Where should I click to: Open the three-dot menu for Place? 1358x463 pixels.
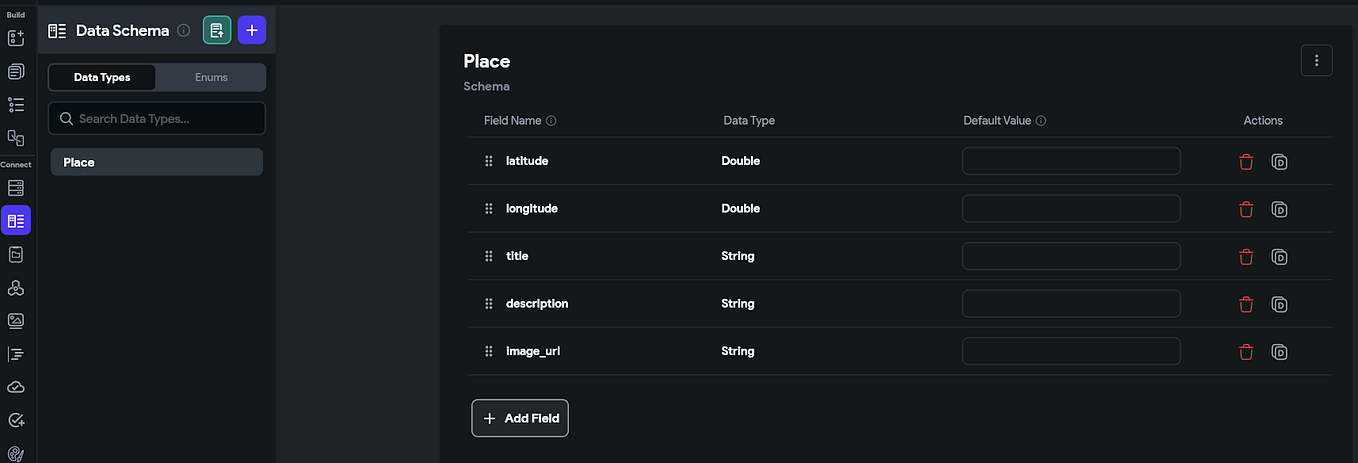point(1316,61)
